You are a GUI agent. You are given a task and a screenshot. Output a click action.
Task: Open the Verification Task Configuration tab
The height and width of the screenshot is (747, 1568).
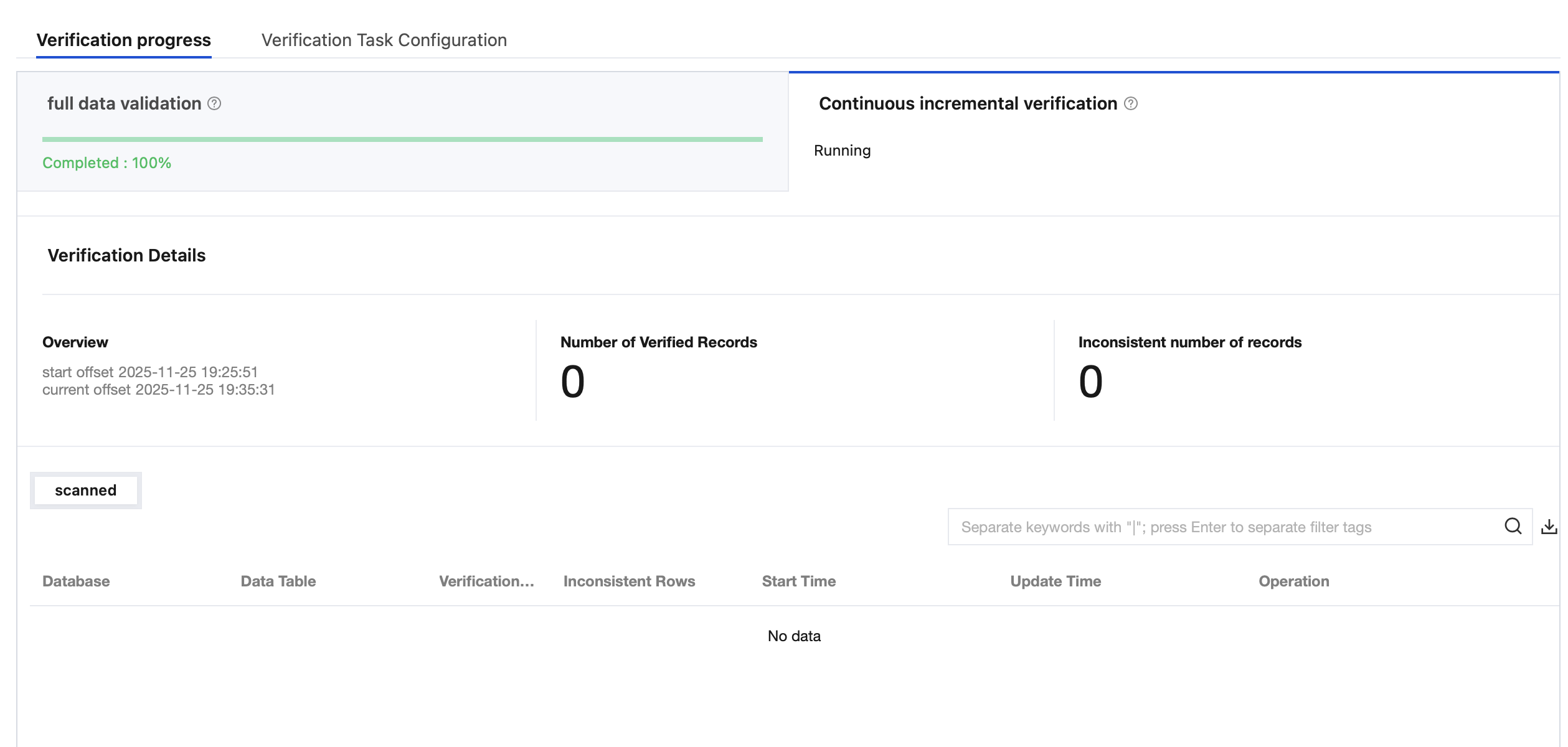pyautogui.click(x=384, y=40)
